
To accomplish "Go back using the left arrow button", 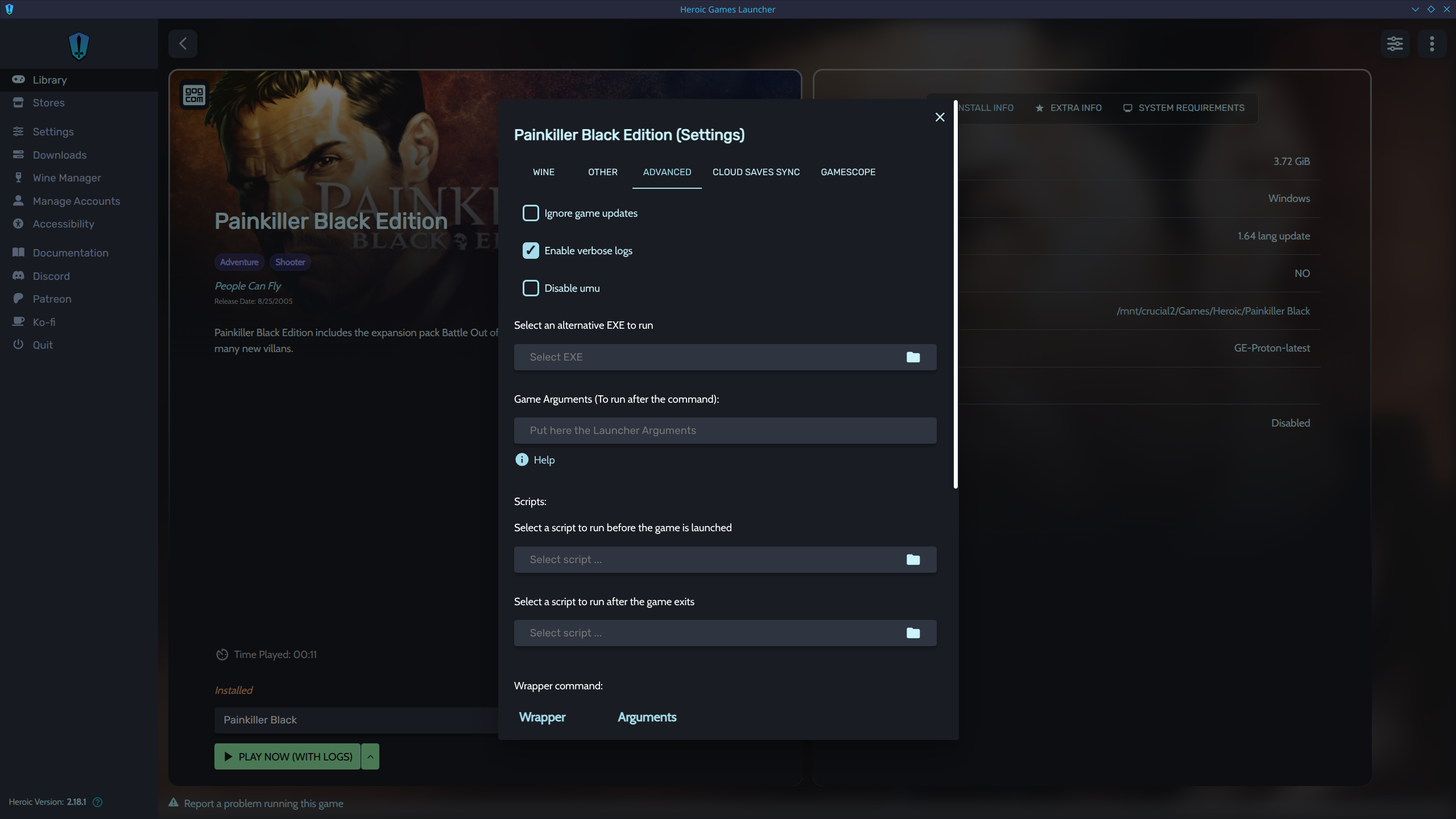I will pos(183,44).
